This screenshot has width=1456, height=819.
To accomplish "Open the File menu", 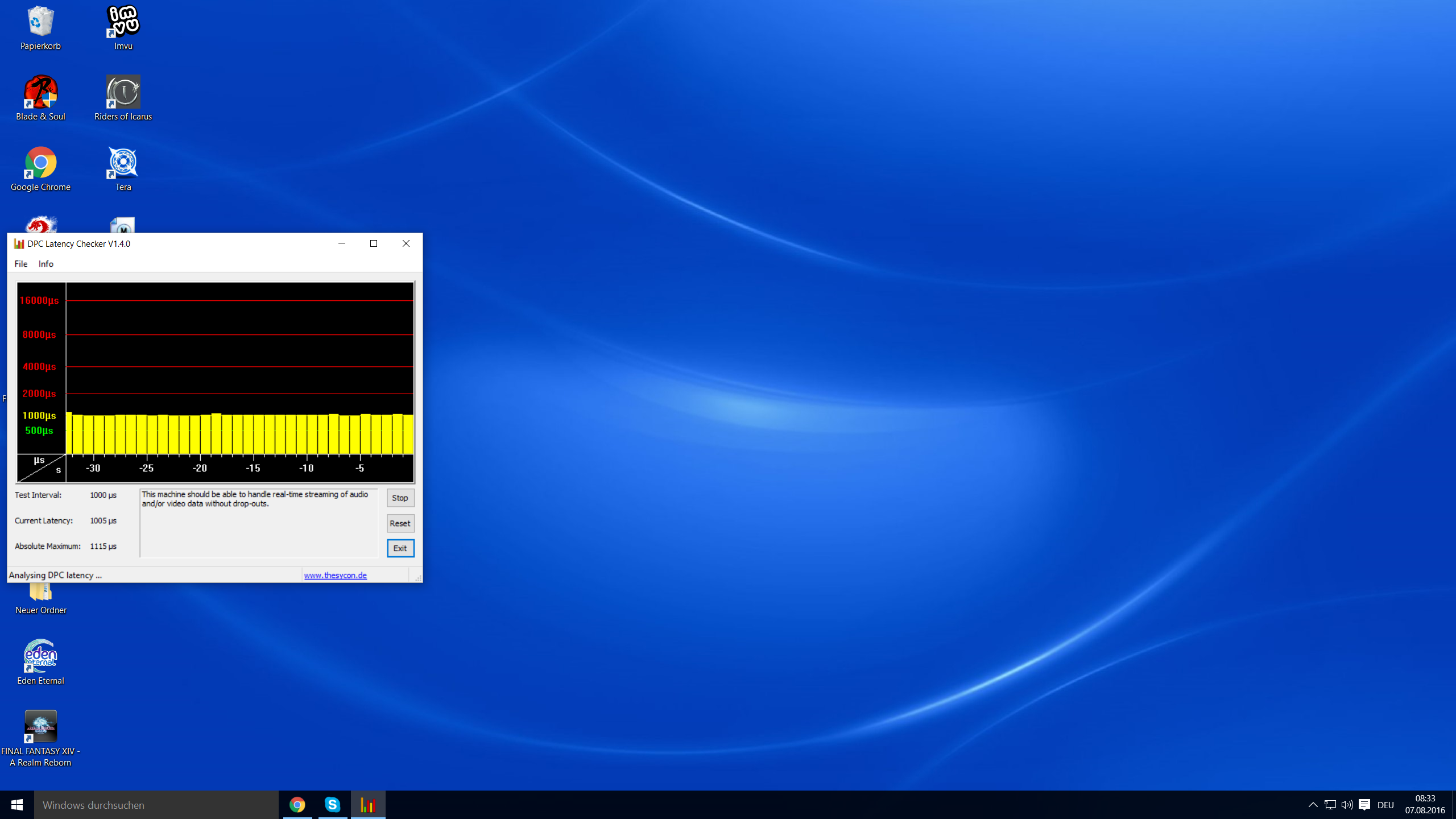I will point(21,264).
